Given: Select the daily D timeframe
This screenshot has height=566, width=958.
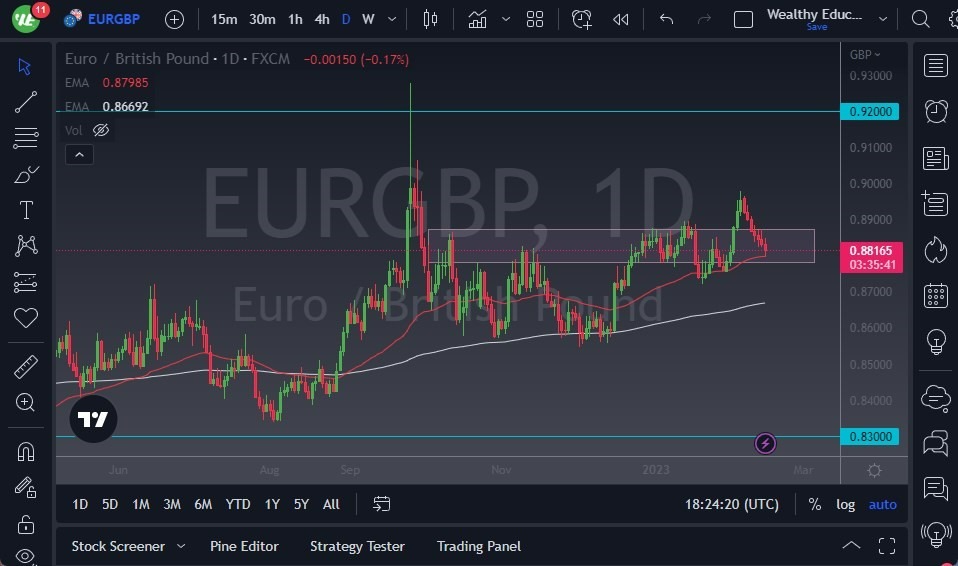Looking at the screenshot, I should click(x=346, y=20).
